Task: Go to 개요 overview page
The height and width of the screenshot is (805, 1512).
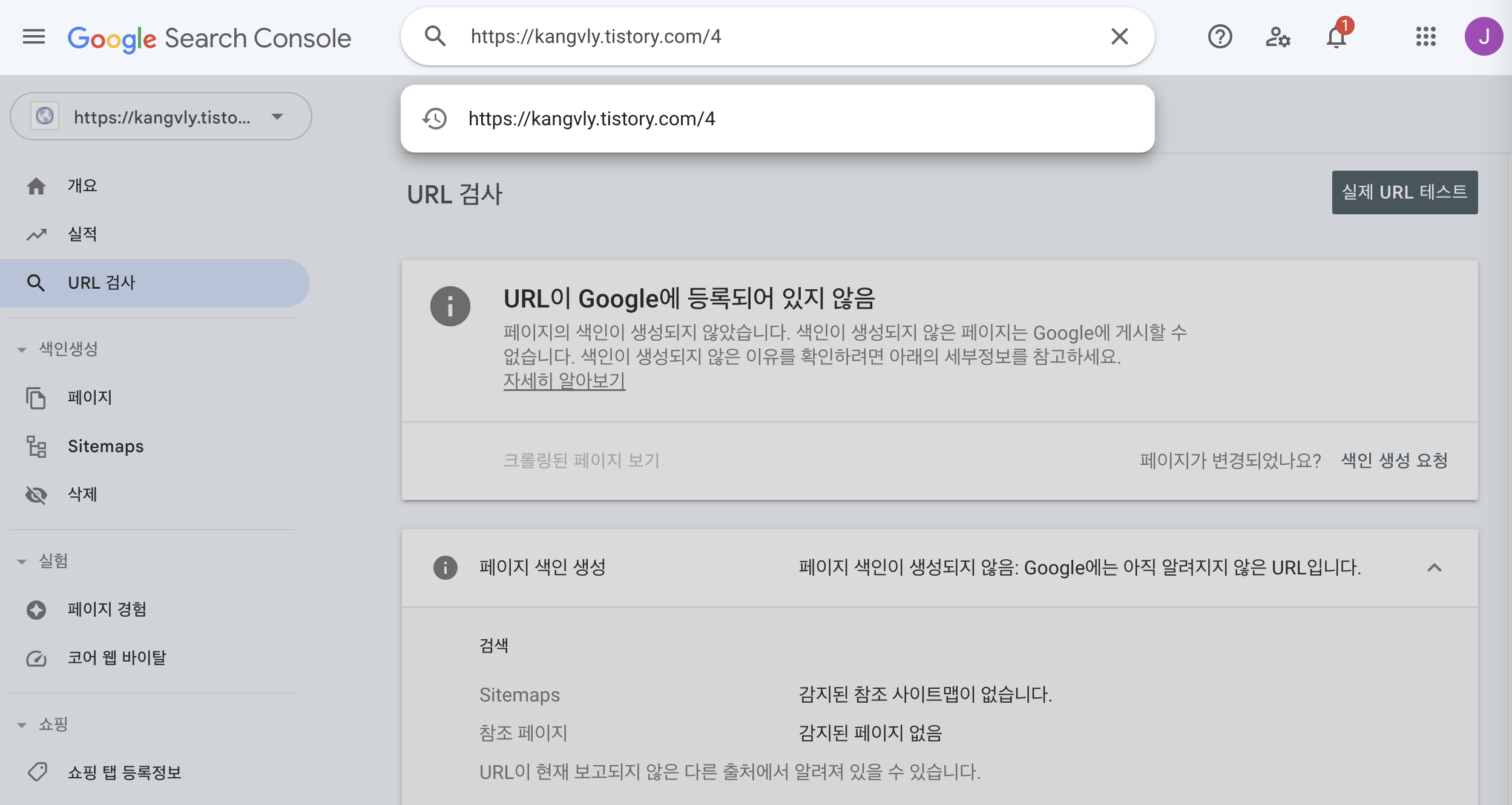Action: click(x=155, y=186)
